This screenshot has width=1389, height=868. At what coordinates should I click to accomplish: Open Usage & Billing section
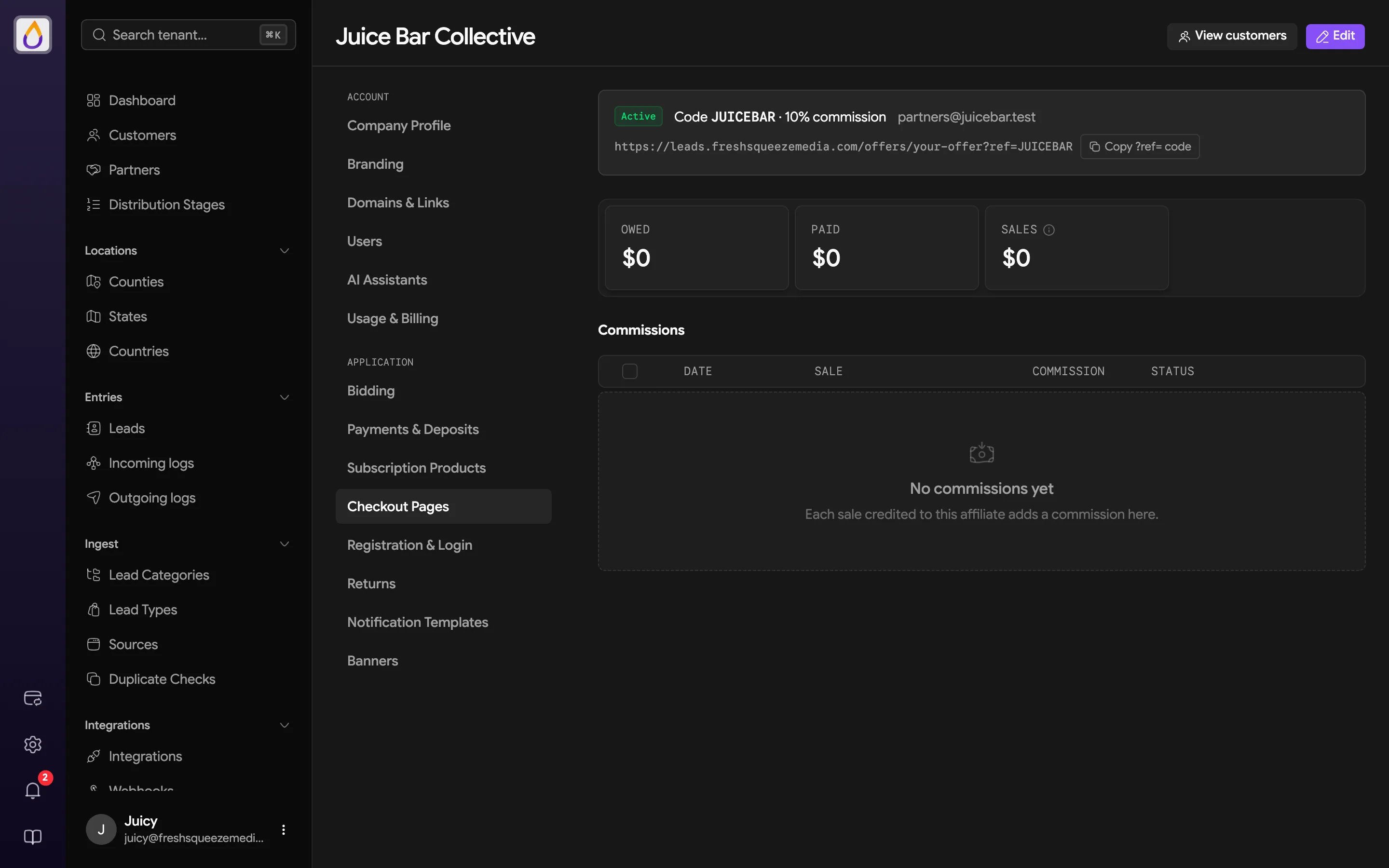(444, 319)
